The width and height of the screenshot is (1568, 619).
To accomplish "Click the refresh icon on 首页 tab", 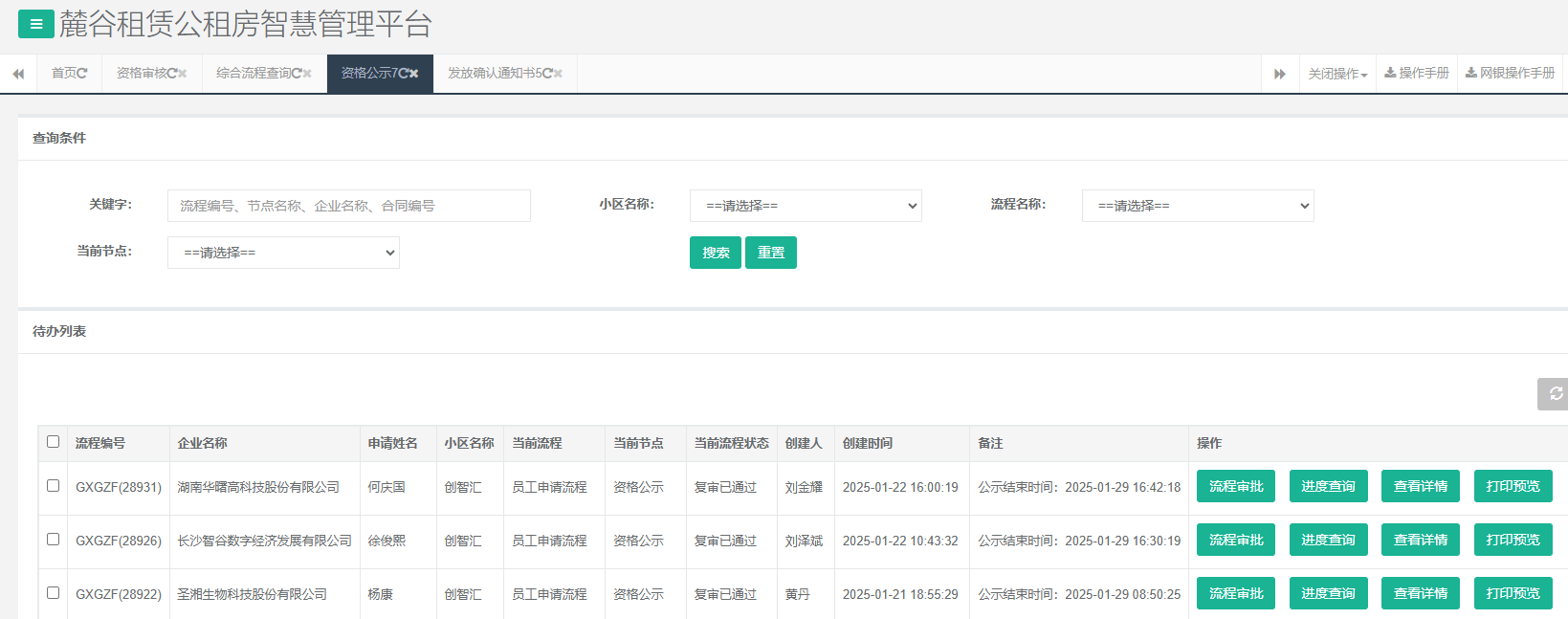I will [x=82, y=74].
